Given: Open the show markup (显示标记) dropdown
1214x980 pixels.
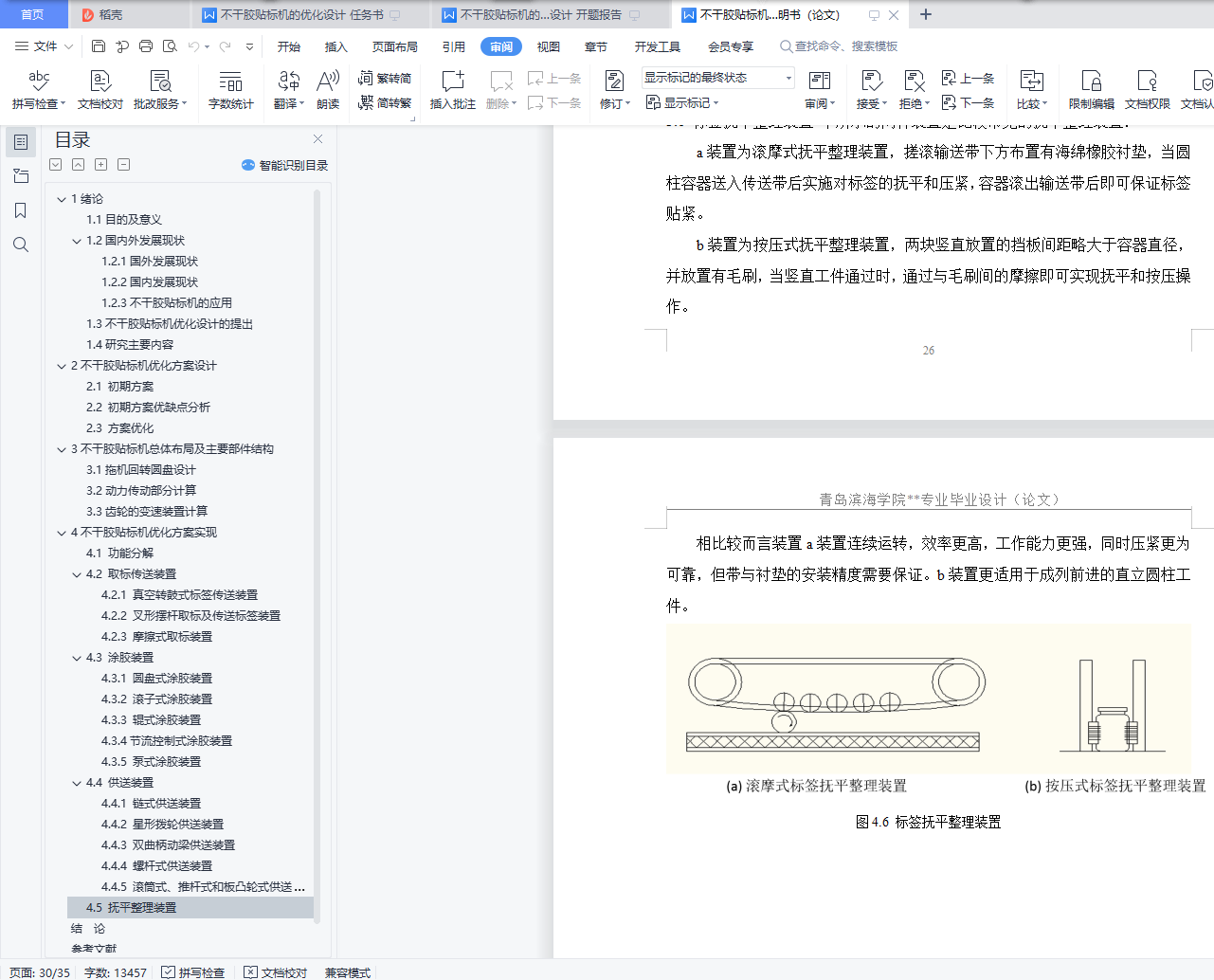Looking at the screenshot, I should coord(682,102).
